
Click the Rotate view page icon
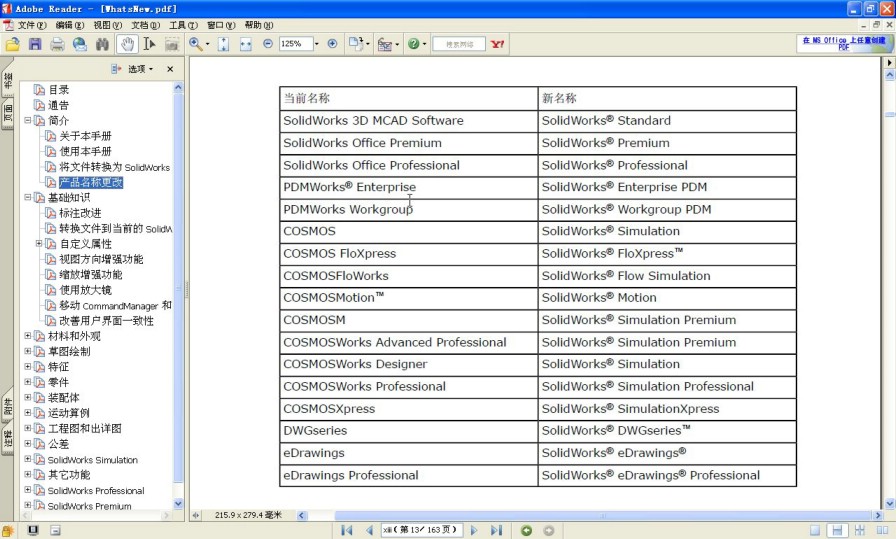coord(355,44)
